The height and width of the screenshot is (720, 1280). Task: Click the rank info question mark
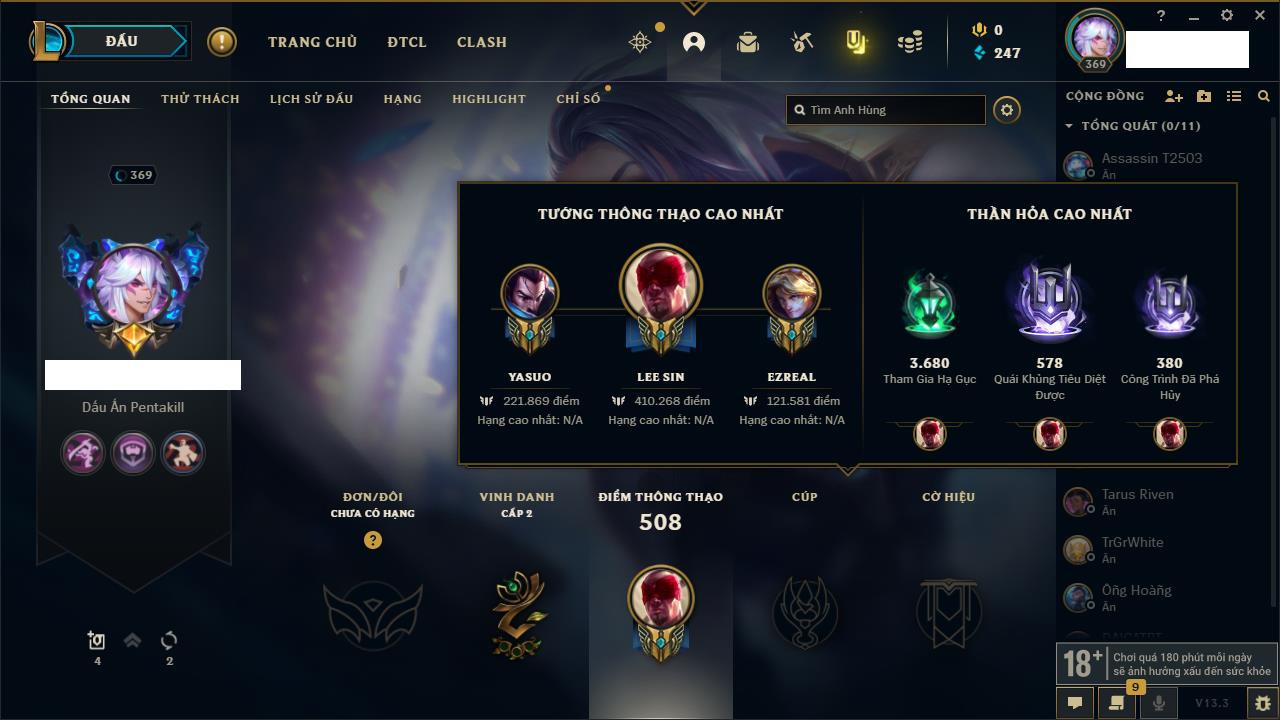pos(373,540)
